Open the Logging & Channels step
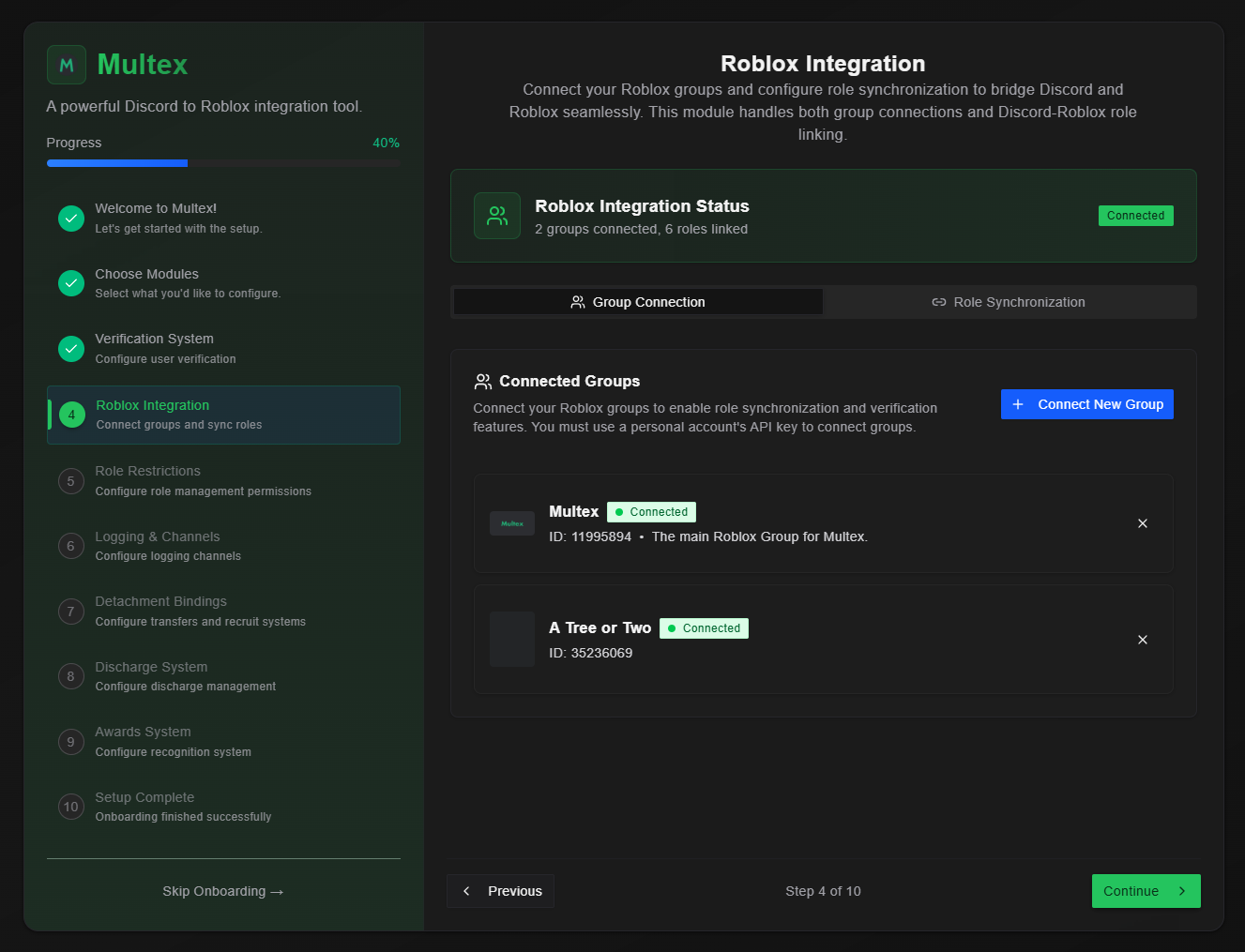The width and height of the screenshot is (1245, 952). [x=223, y=546]
